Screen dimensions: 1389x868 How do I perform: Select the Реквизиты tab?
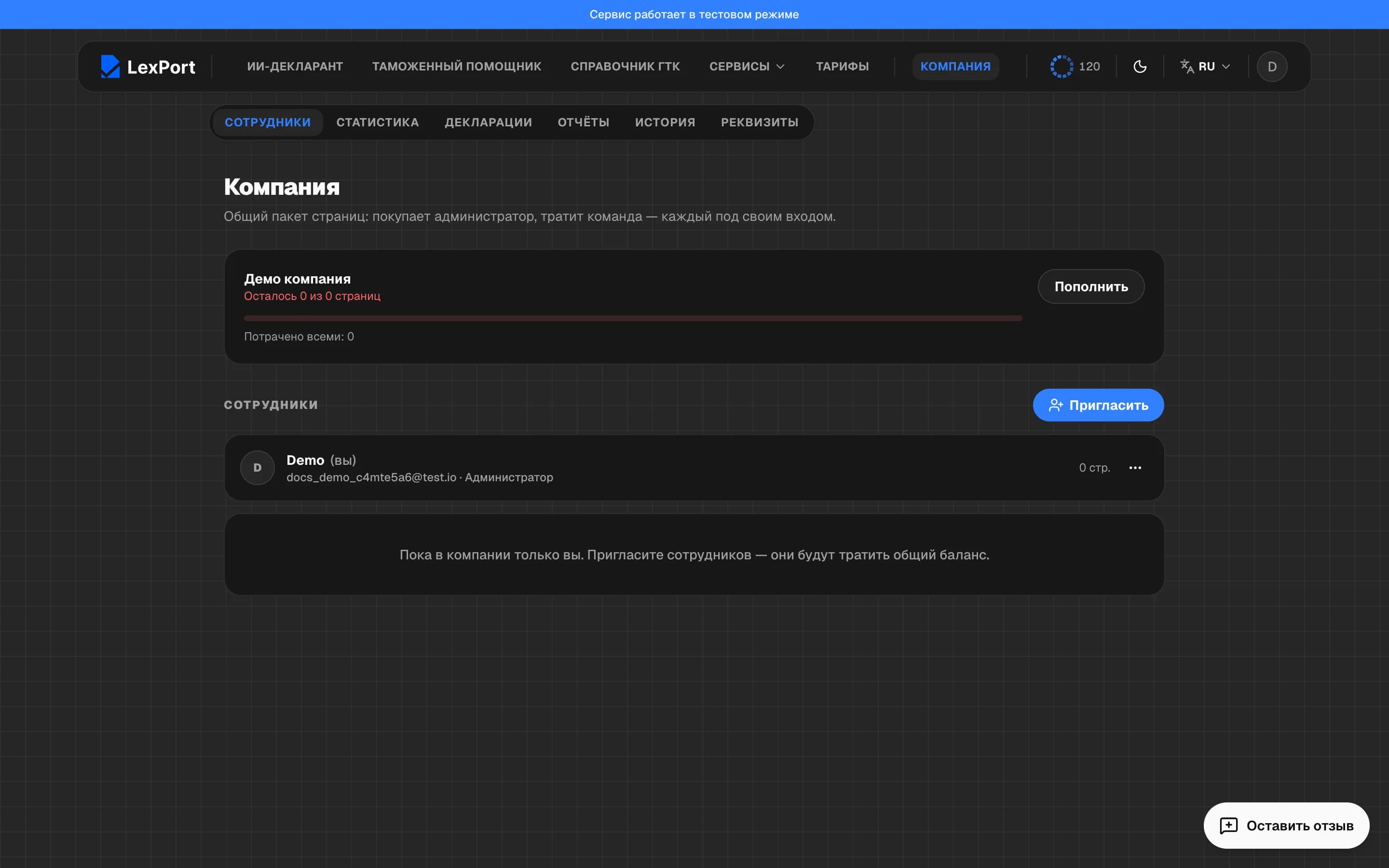[x=759, y=122]
